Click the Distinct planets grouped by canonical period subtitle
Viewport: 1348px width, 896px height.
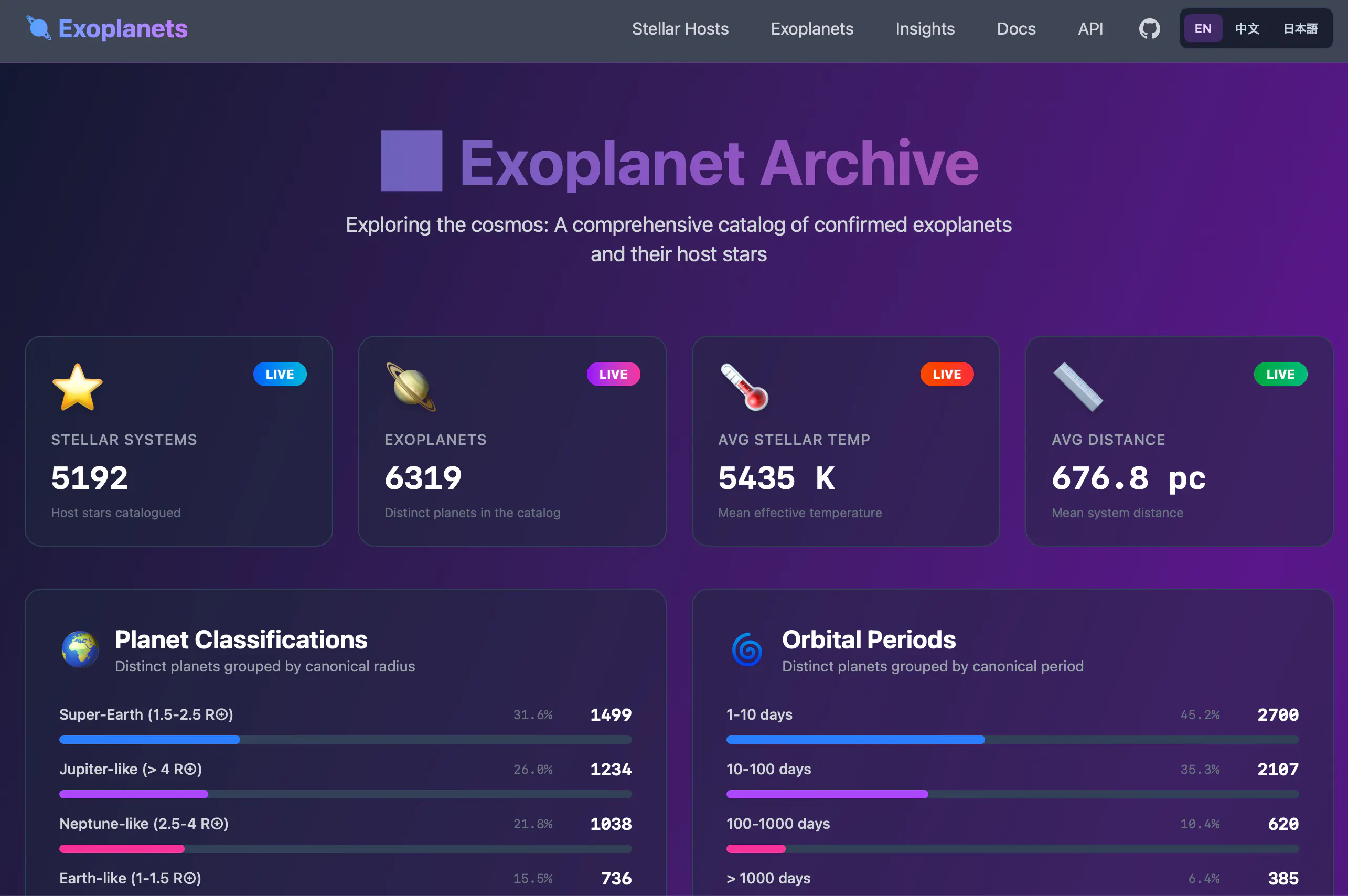[x=933, y=666]
